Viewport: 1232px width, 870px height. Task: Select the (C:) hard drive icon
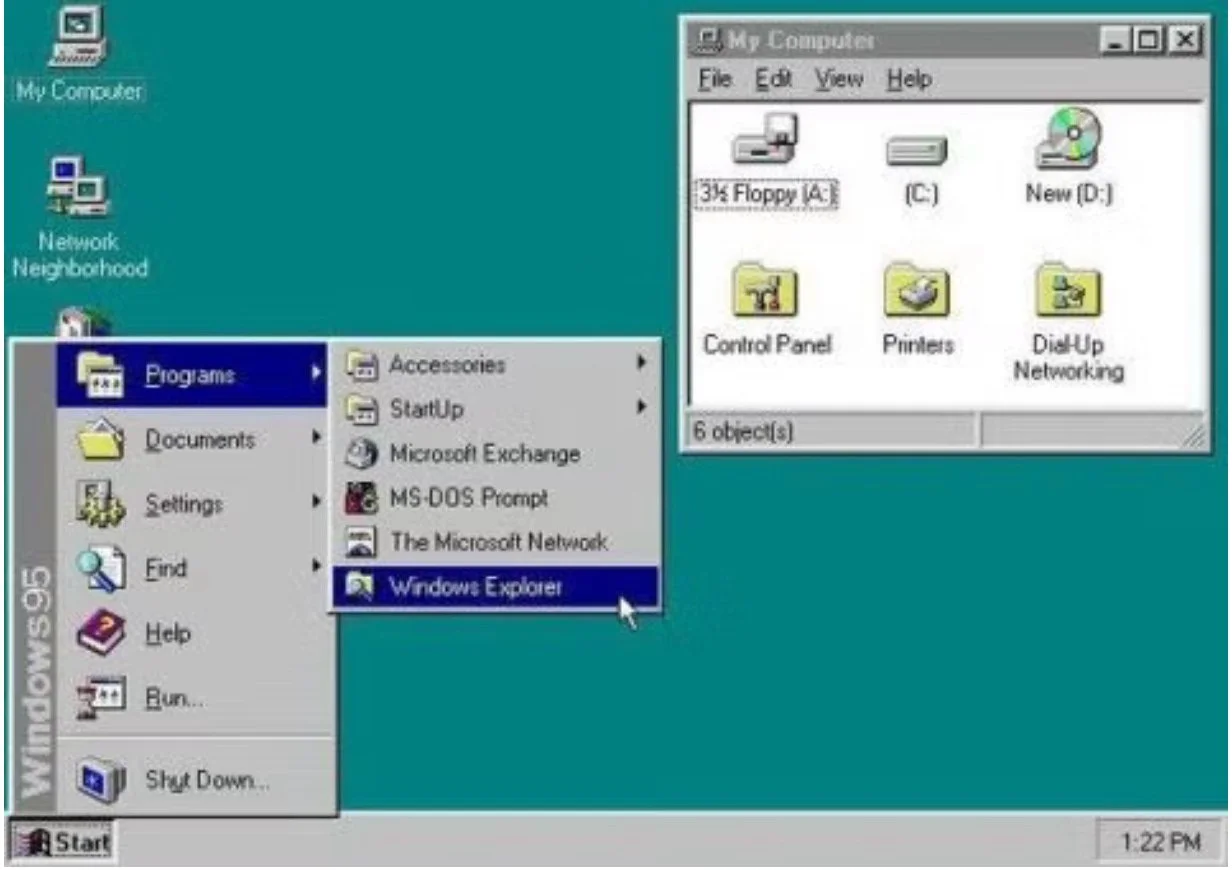click(x=916, y=151)
